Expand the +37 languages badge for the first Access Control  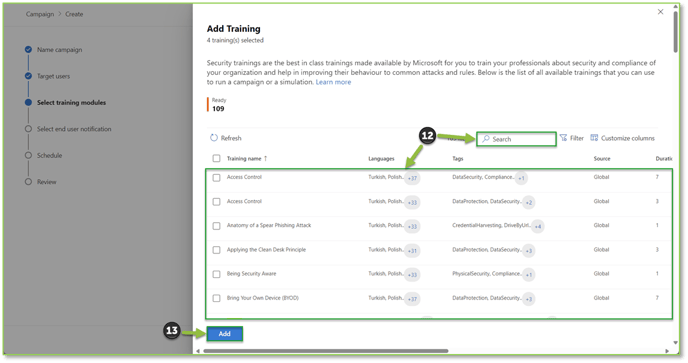[x=412, y=178]
